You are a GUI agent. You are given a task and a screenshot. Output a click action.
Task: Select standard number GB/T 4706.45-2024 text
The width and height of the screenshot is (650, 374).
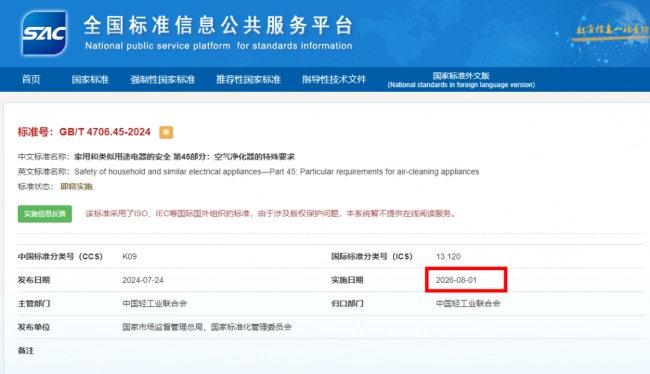104,132
